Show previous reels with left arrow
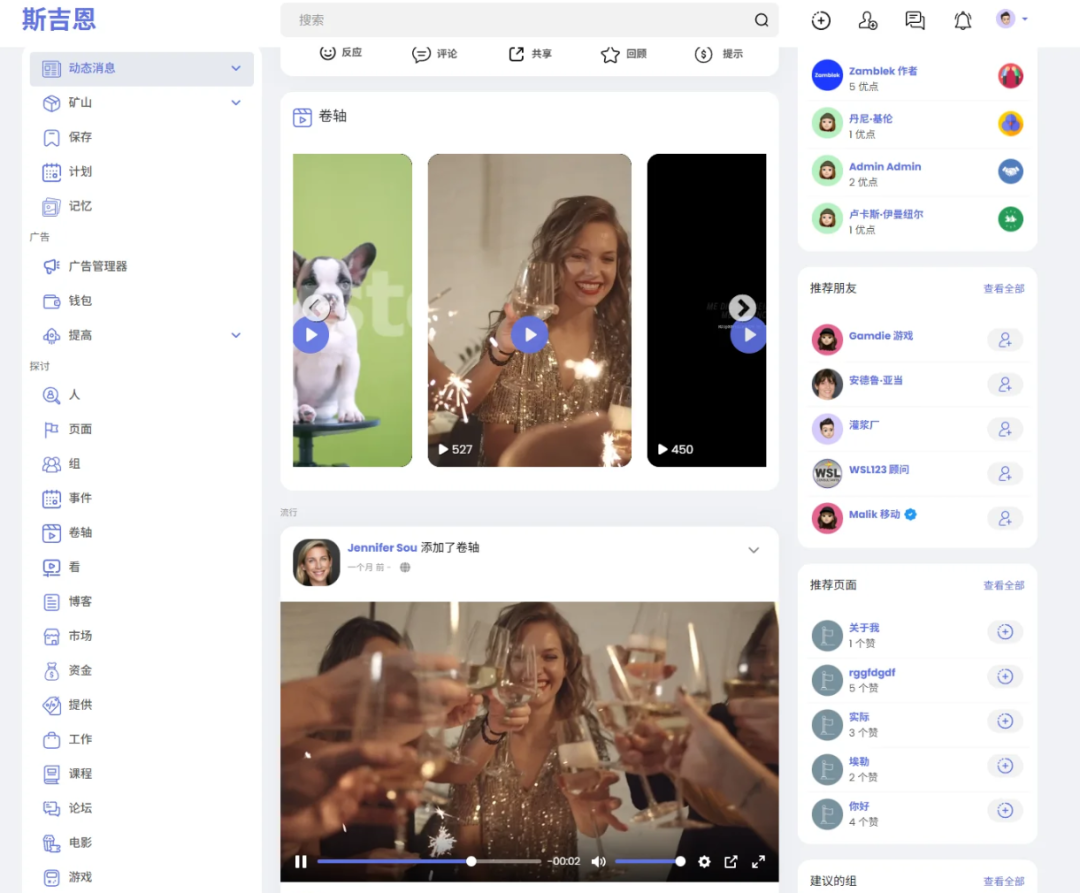The height and width of the screenshot is (893, 1080). (x=315, y=308)
